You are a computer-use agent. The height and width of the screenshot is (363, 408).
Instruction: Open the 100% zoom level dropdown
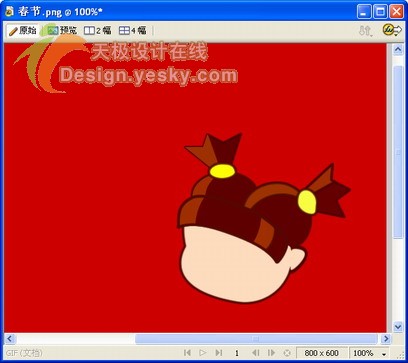pos(369,353)
